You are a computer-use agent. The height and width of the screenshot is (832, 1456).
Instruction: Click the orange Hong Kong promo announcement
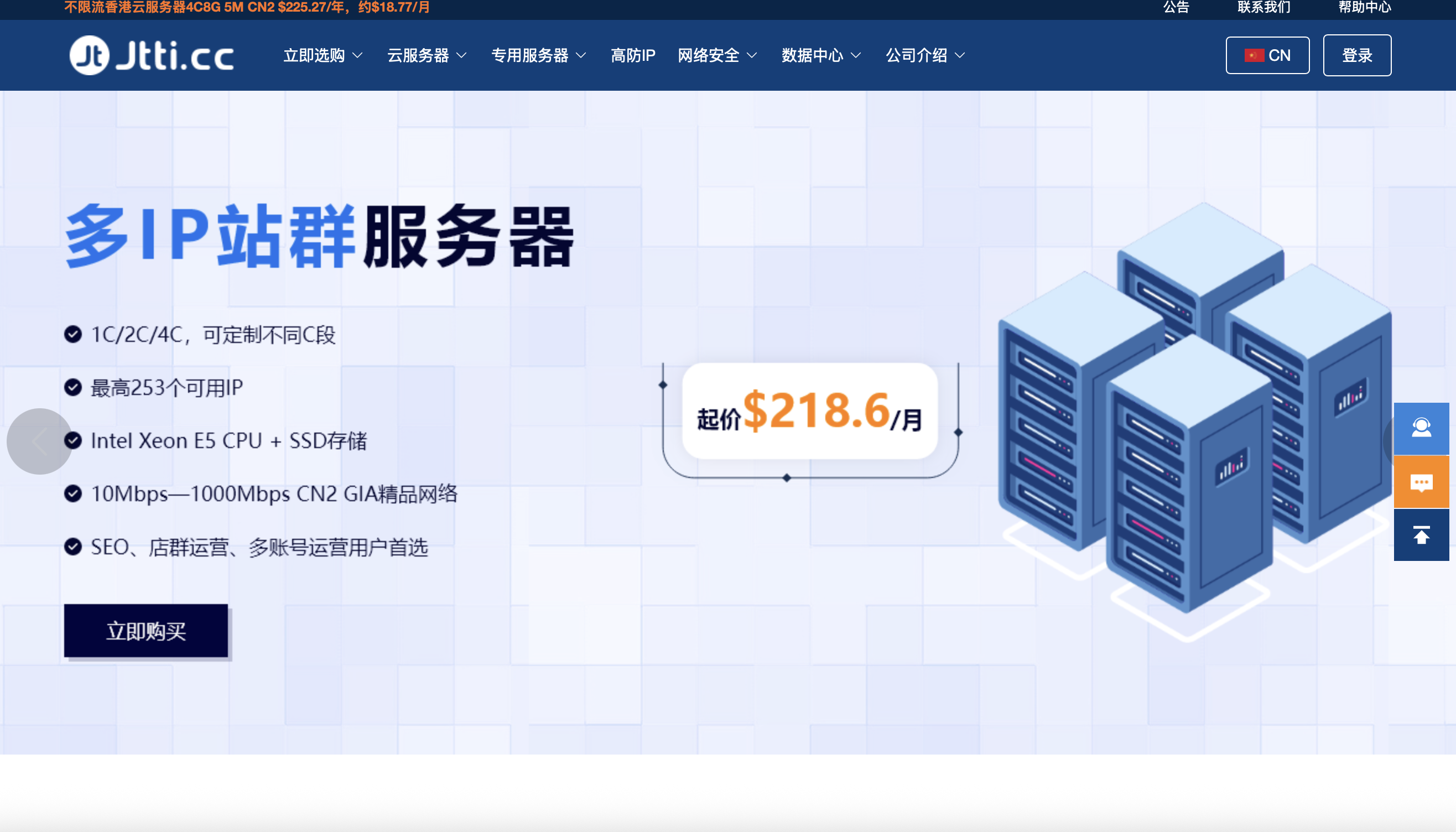(x=247, y=7)
